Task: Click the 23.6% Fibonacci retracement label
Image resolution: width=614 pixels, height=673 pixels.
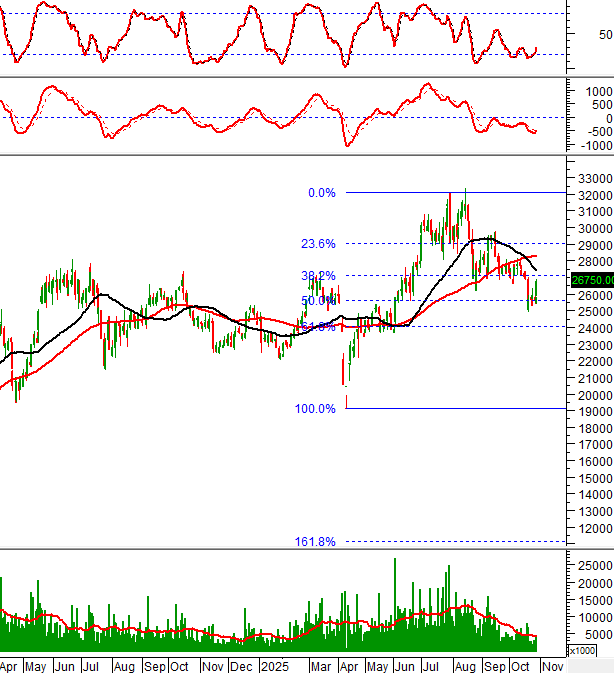Action: [317, 244]
